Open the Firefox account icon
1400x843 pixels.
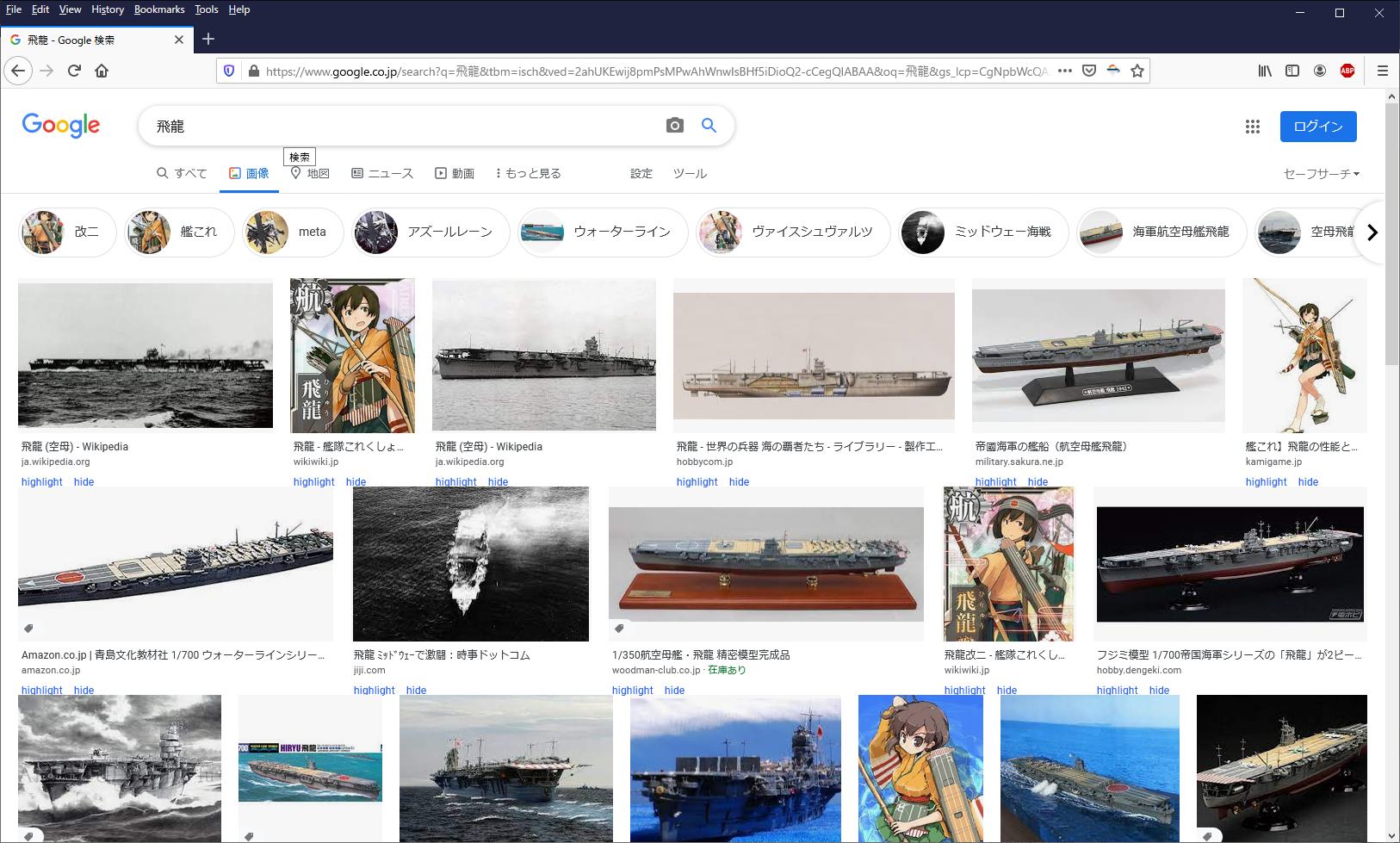[1320, 71]
